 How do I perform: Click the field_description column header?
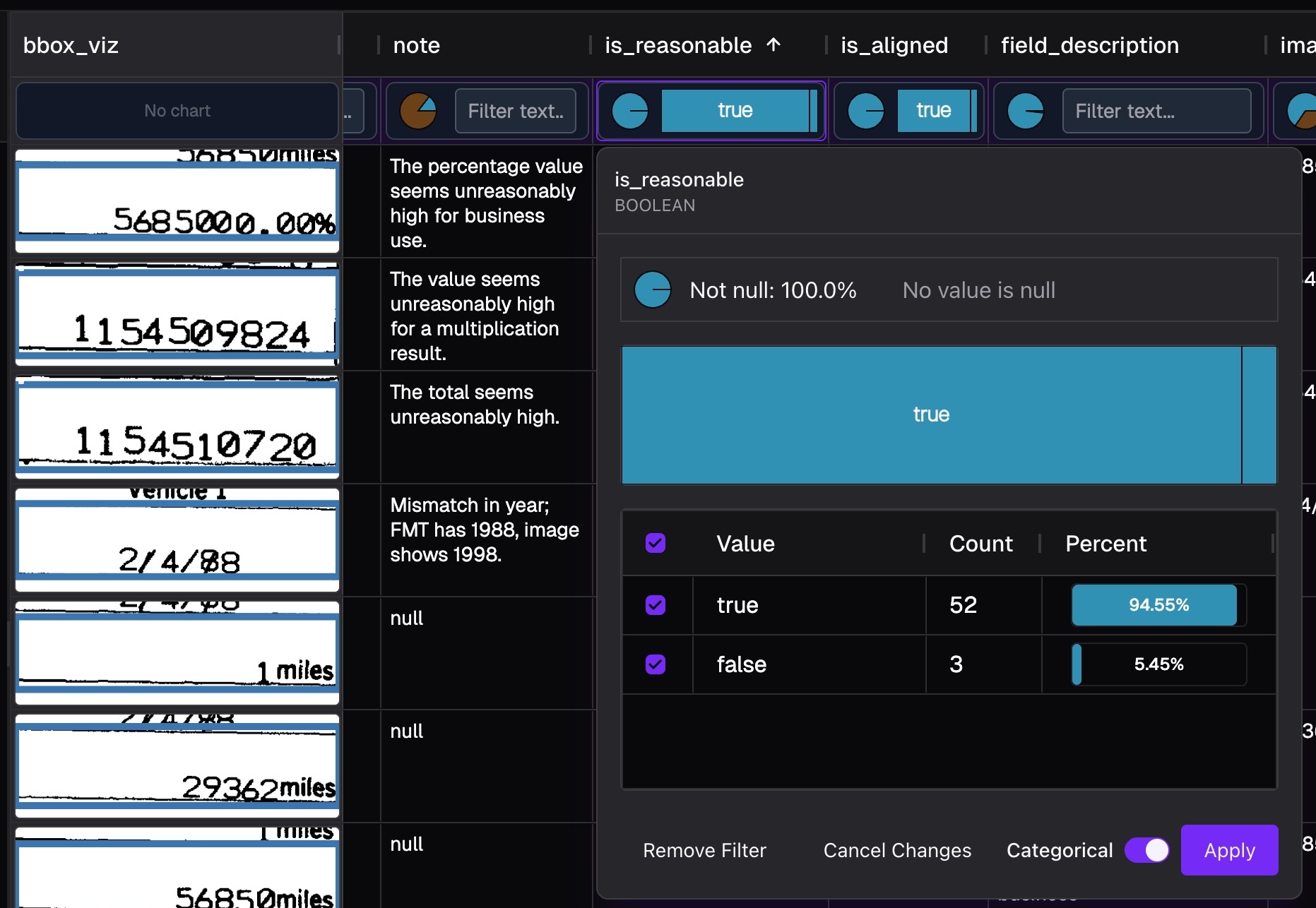[1089, 45]
